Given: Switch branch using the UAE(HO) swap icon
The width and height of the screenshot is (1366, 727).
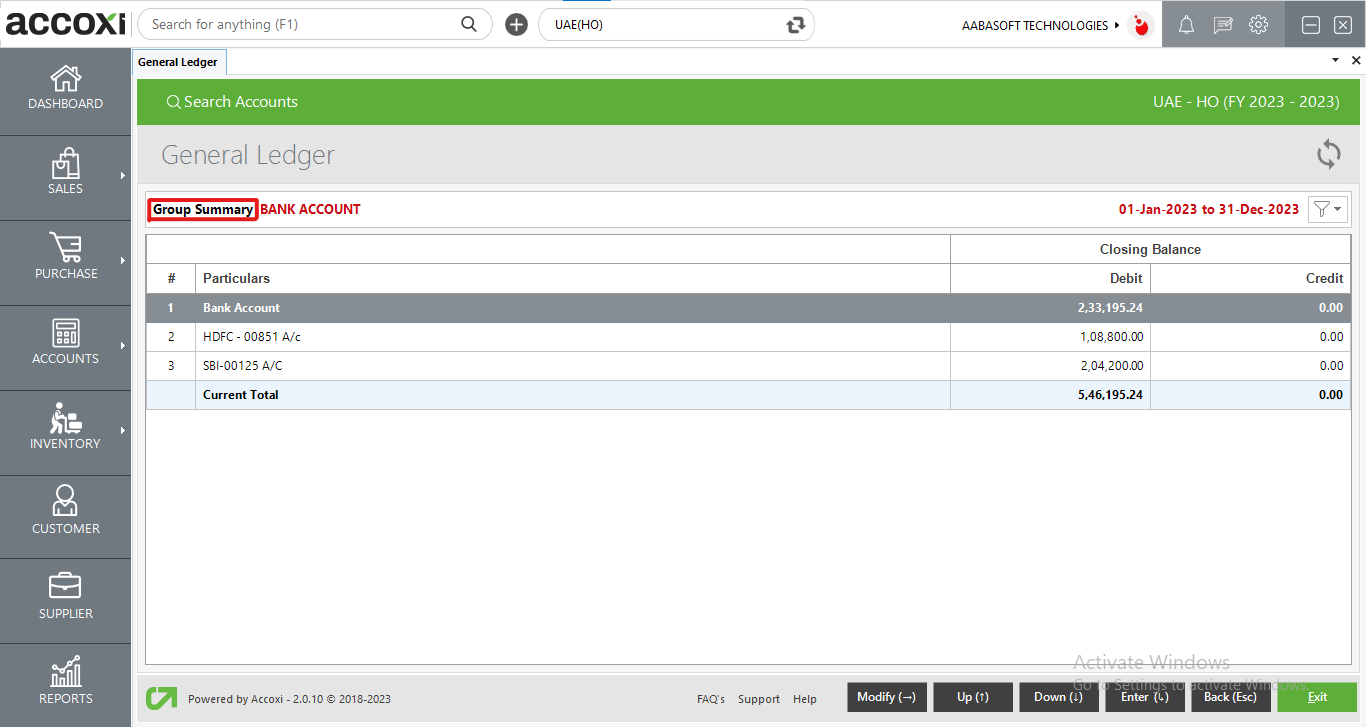Looking at the screenshot, I should coord(795,25).
